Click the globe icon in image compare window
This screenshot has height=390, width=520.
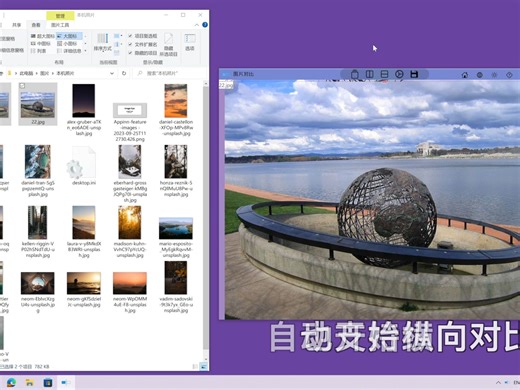480,75
